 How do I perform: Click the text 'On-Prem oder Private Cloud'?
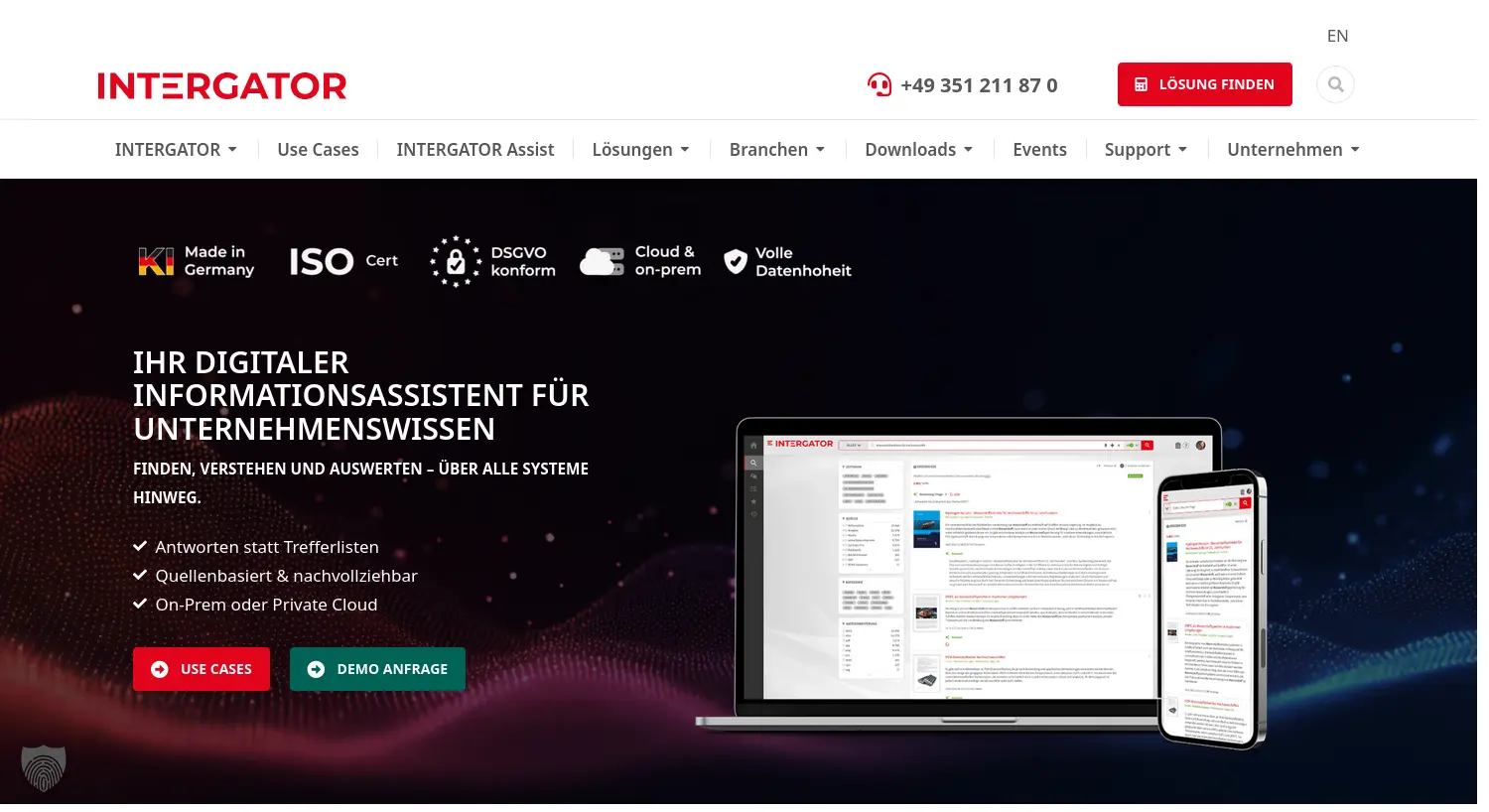tap(266, 605)
